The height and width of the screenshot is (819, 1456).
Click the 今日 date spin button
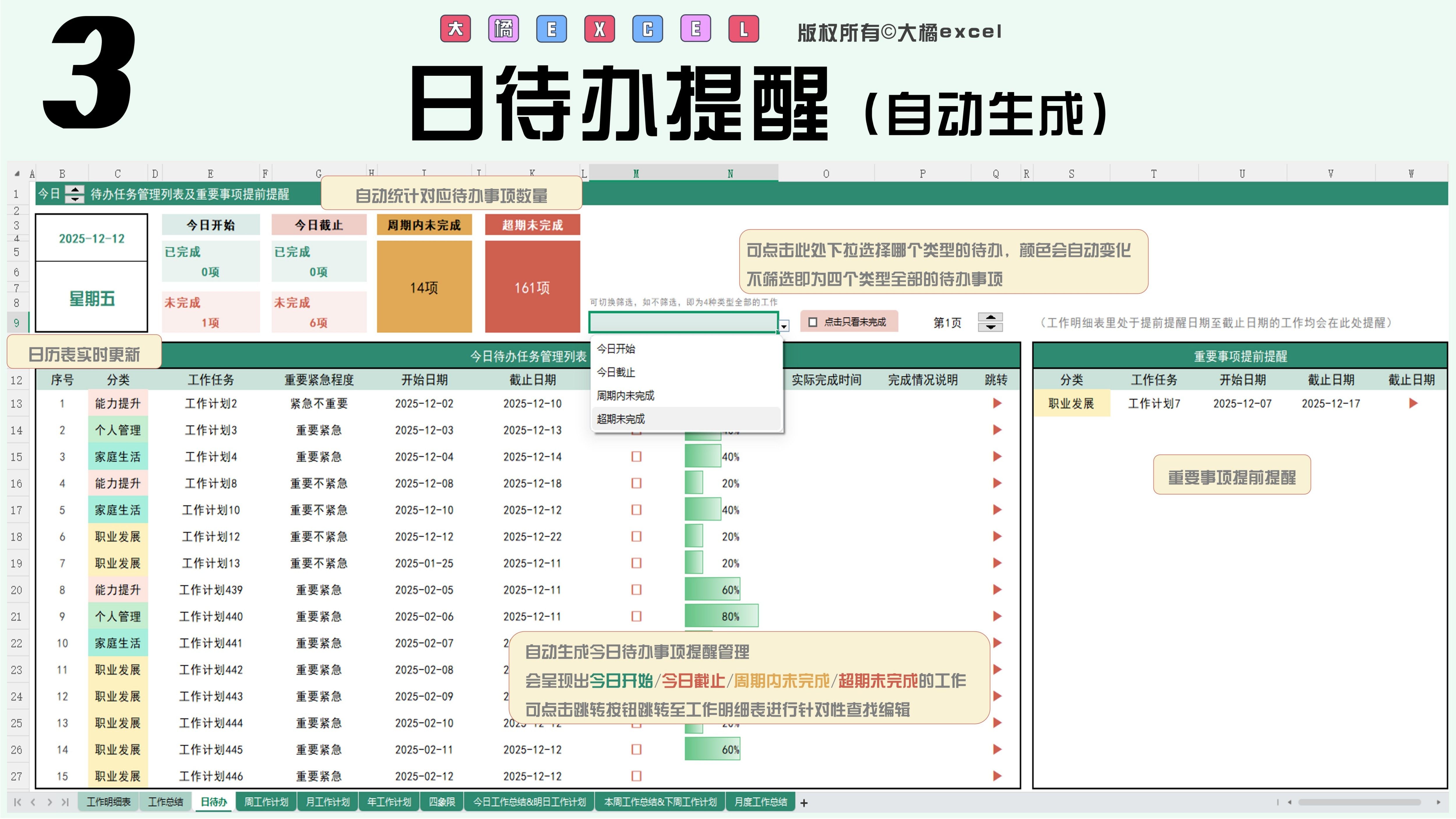pyautogui.click(x=75, y=194)
